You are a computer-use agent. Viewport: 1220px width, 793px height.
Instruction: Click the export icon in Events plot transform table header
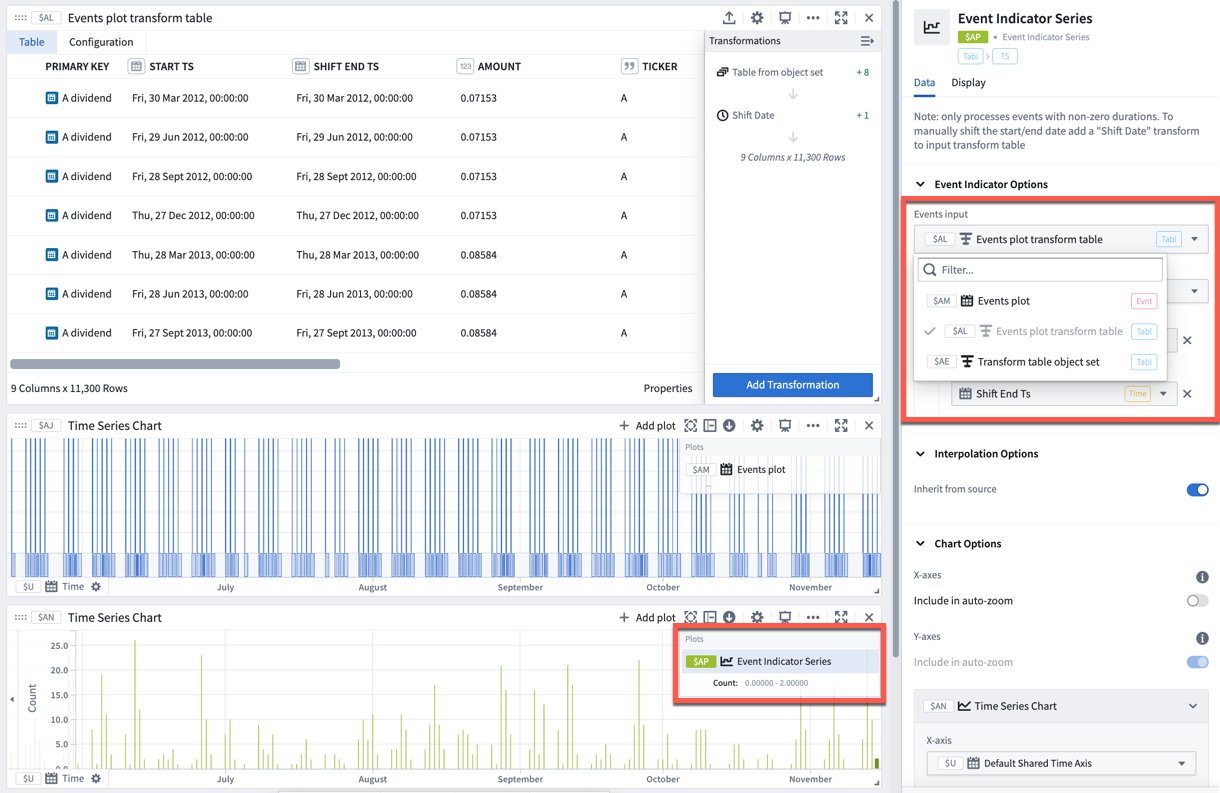[x=729, y=18]
